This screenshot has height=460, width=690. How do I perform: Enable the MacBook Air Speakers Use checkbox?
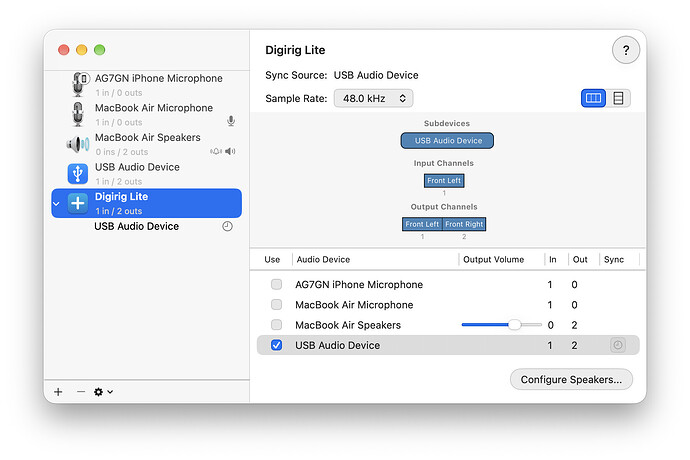click(276, 325)
